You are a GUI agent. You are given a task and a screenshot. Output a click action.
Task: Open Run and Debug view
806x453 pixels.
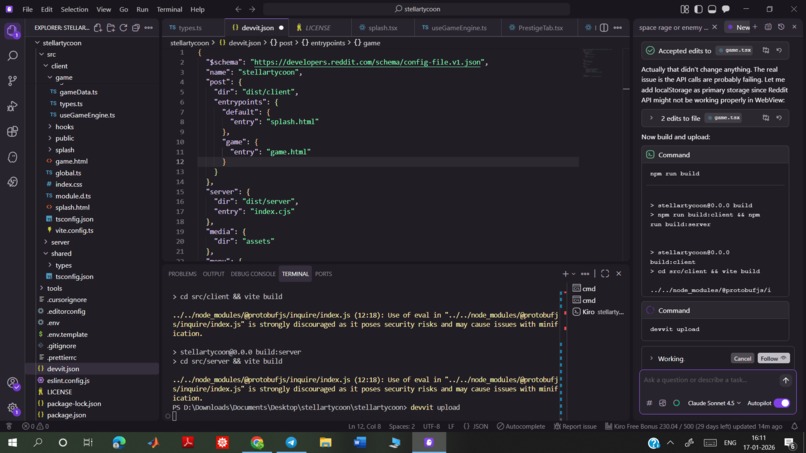point(12,106)
